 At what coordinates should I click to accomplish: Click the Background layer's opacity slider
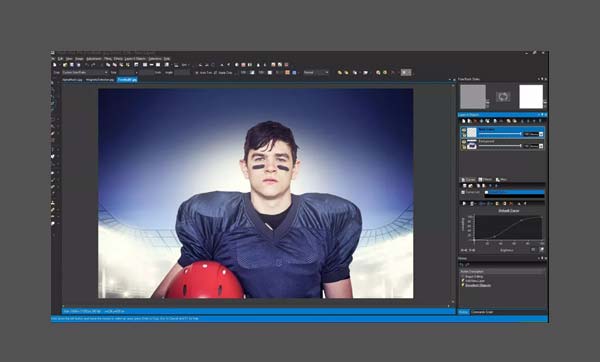(500, 146)
